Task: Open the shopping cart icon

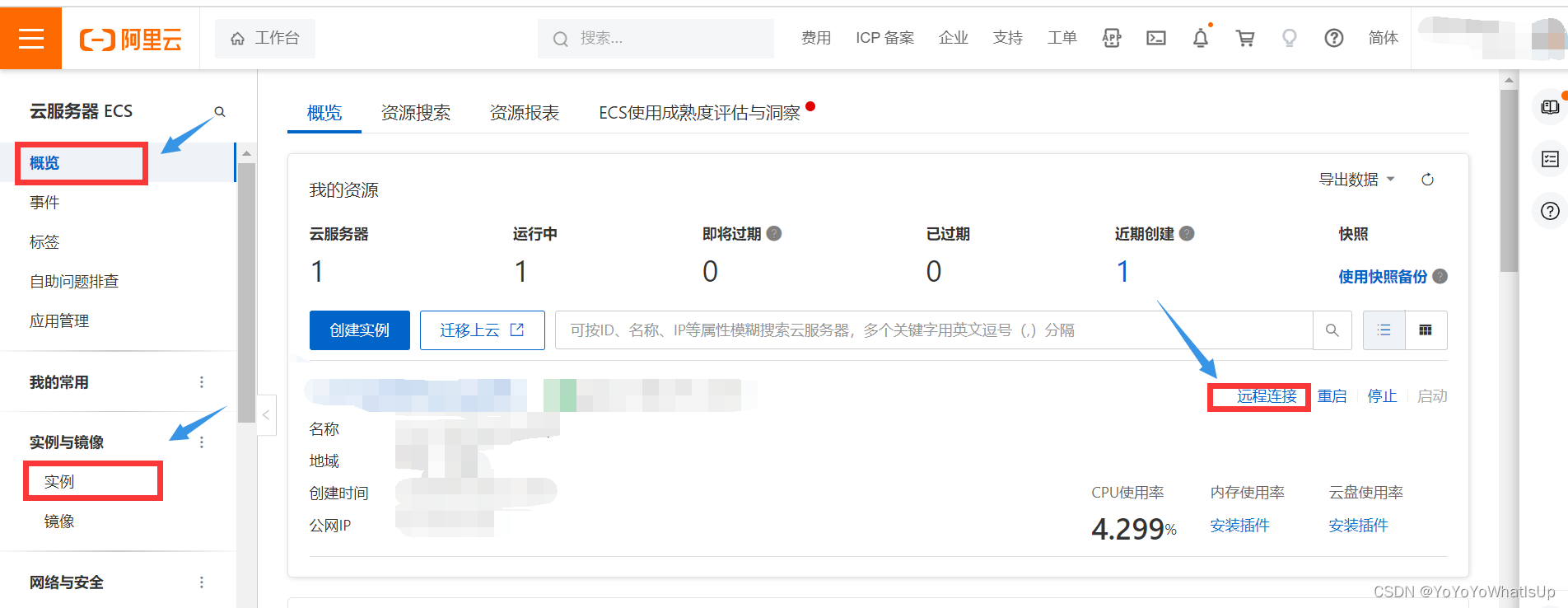Action: click(x=1245, y=38)
